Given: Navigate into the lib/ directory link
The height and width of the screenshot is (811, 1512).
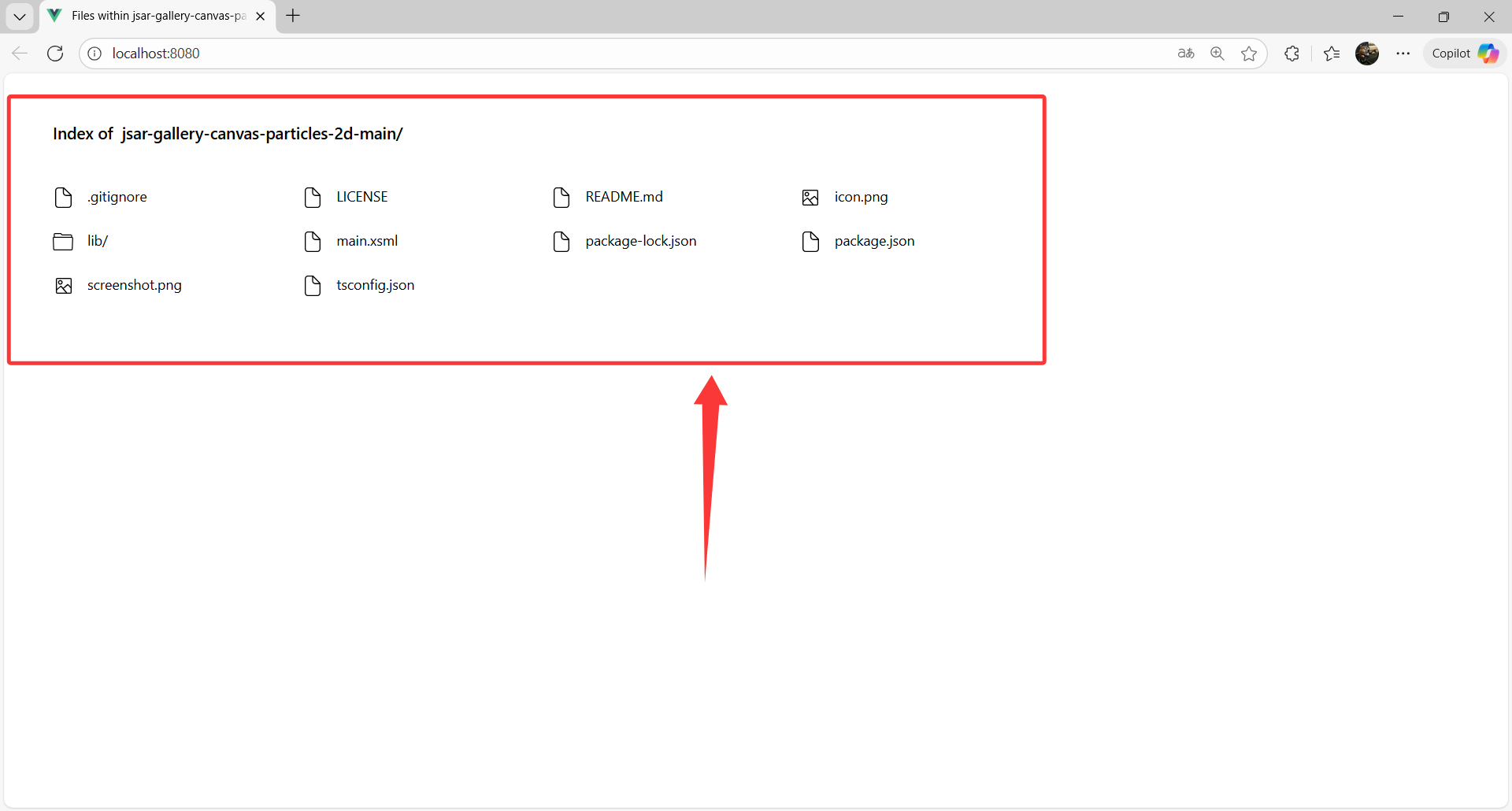Looking at the screenshot, I should point(98,241).
